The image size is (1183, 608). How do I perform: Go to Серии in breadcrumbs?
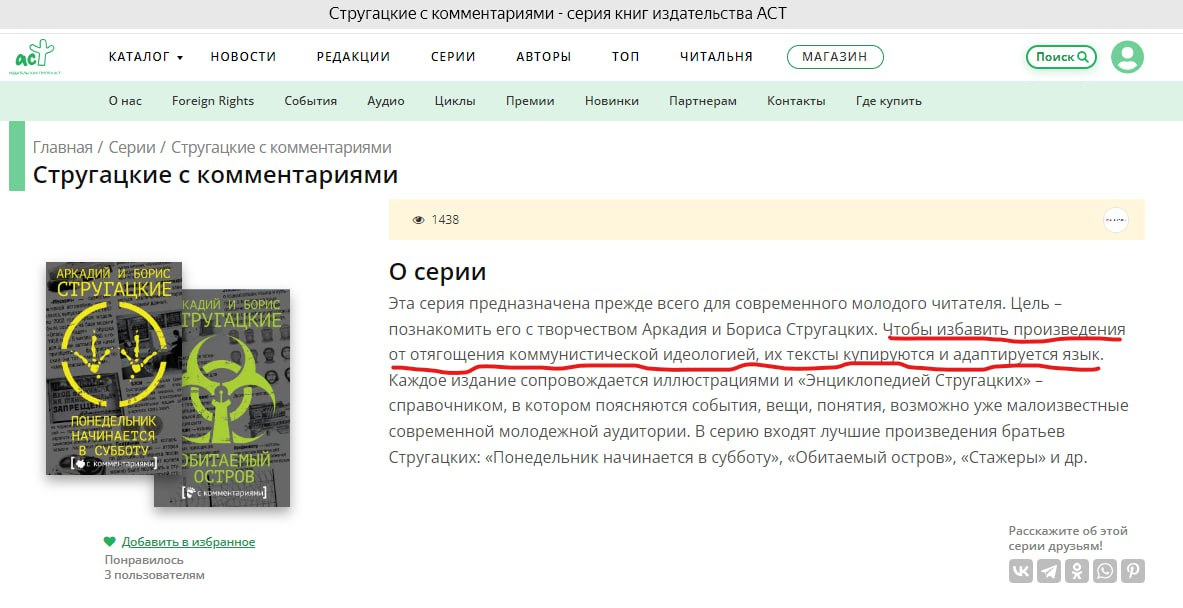click(132, 147)
